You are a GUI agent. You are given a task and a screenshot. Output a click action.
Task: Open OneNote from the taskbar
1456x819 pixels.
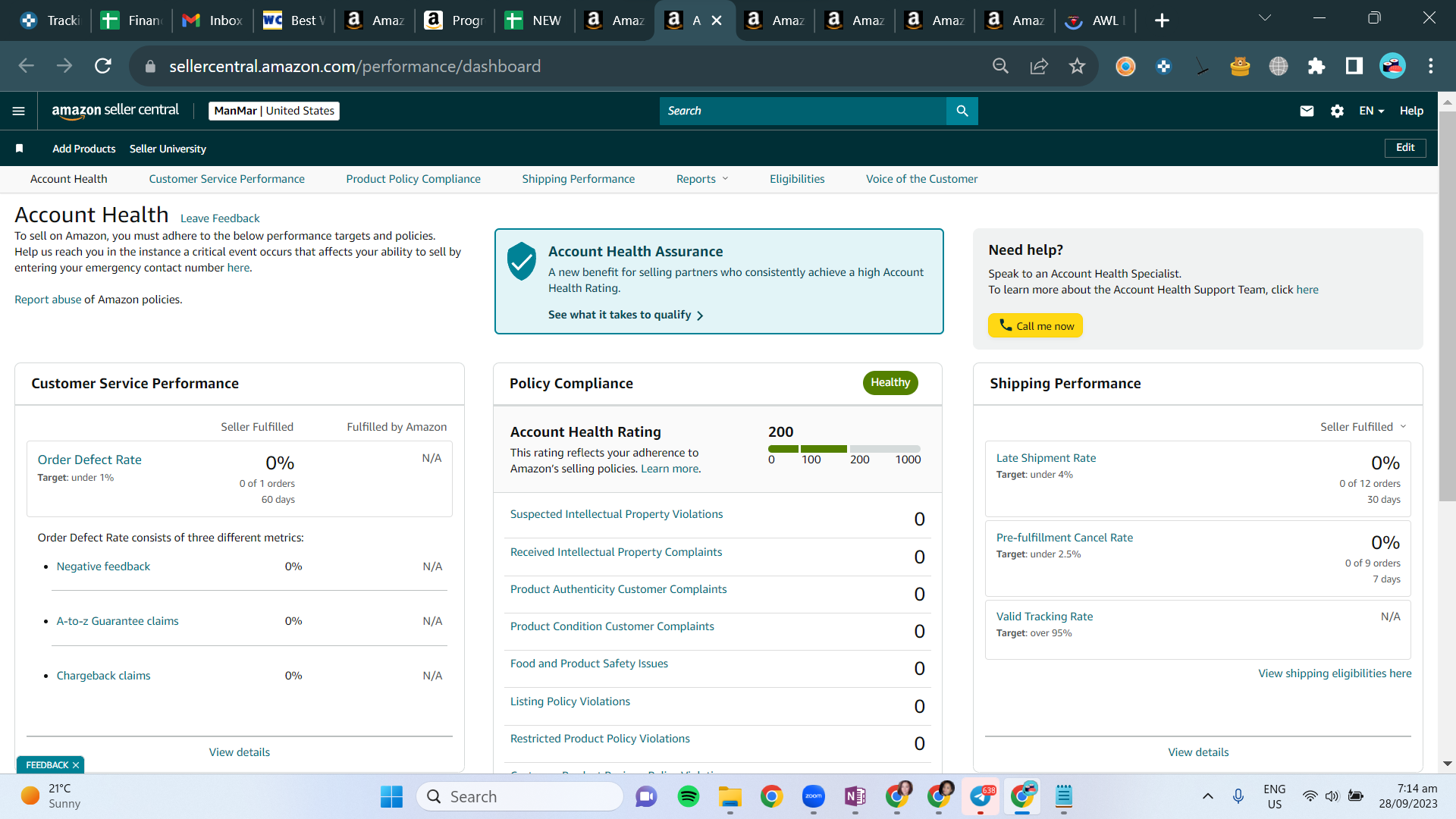[855, 796]
